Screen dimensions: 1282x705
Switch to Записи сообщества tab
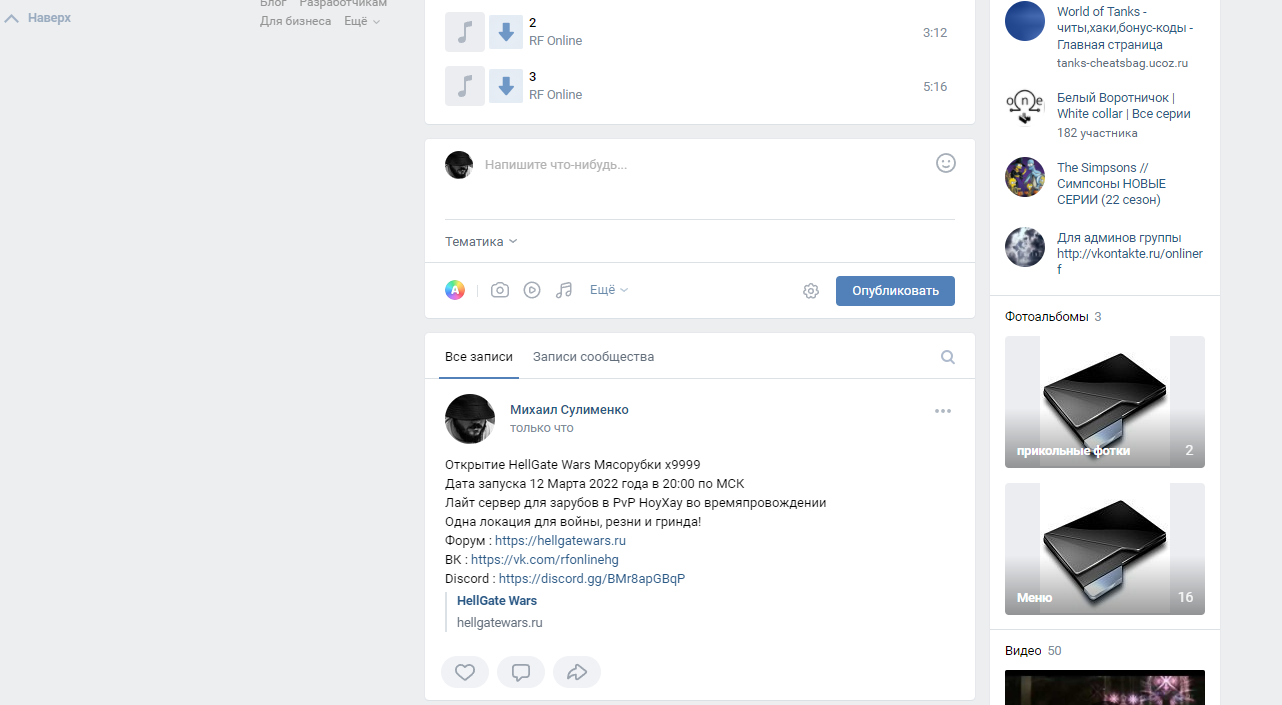coord(593,357)
